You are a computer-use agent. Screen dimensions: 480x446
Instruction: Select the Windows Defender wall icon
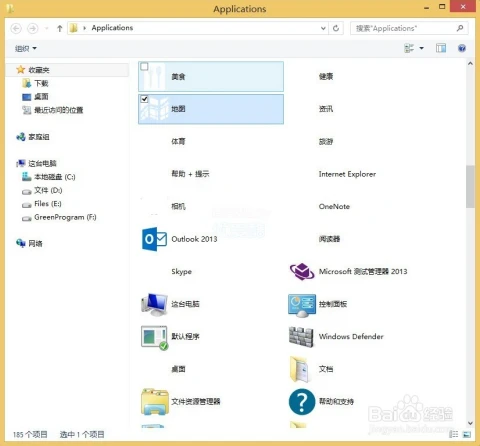[x=301, y=337]
